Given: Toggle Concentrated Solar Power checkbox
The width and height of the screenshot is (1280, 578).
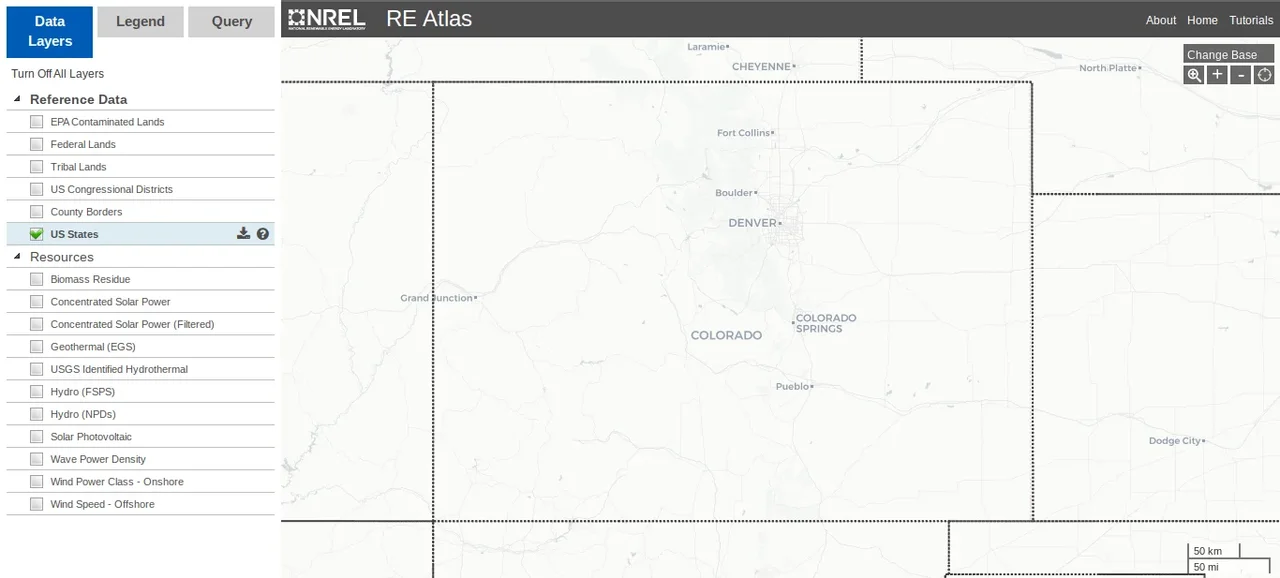Looking at the screenshot, I should [x=37, y=302].
